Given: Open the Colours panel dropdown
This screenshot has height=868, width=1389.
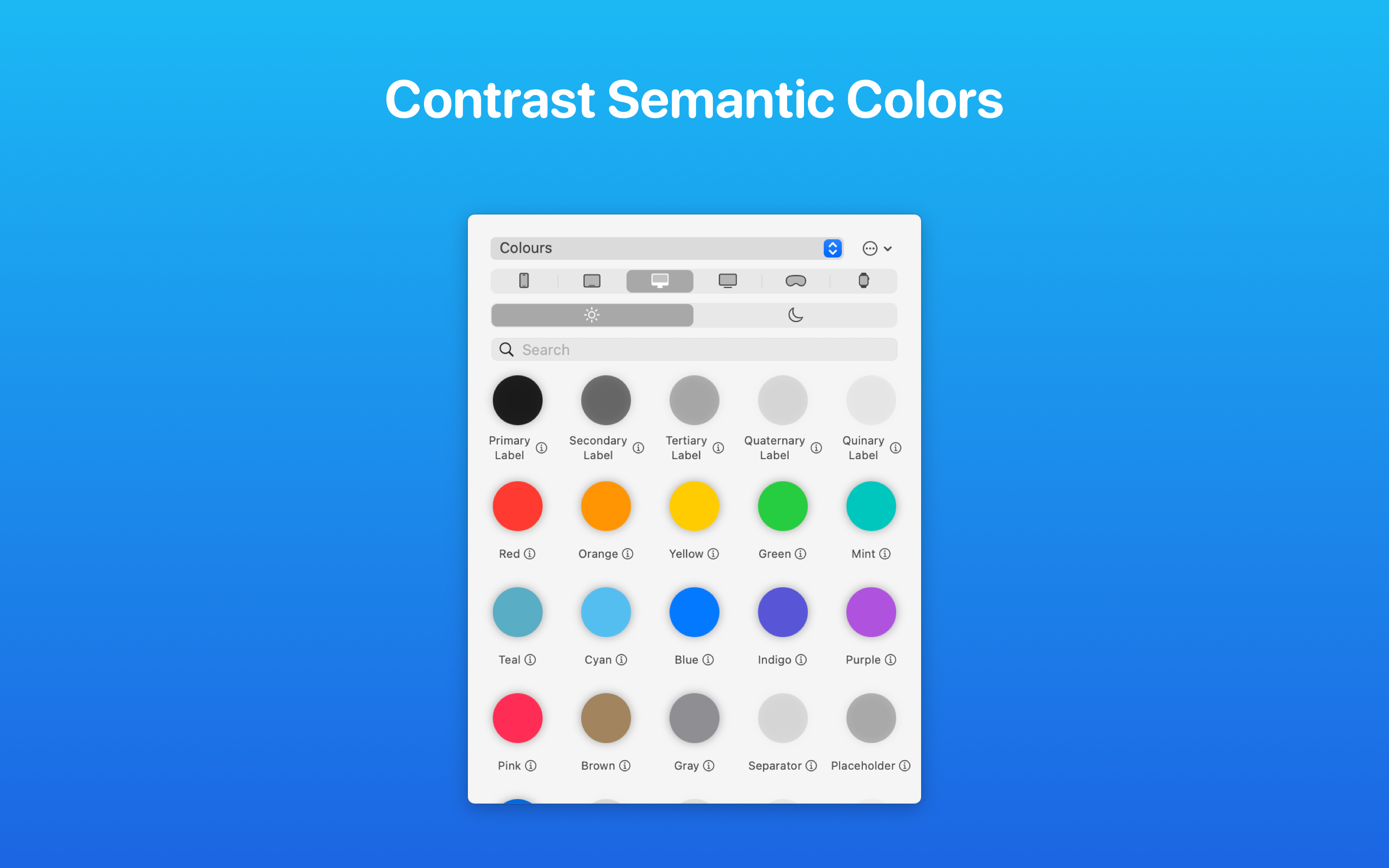Looking at the screenshot, I should point(832,248).
